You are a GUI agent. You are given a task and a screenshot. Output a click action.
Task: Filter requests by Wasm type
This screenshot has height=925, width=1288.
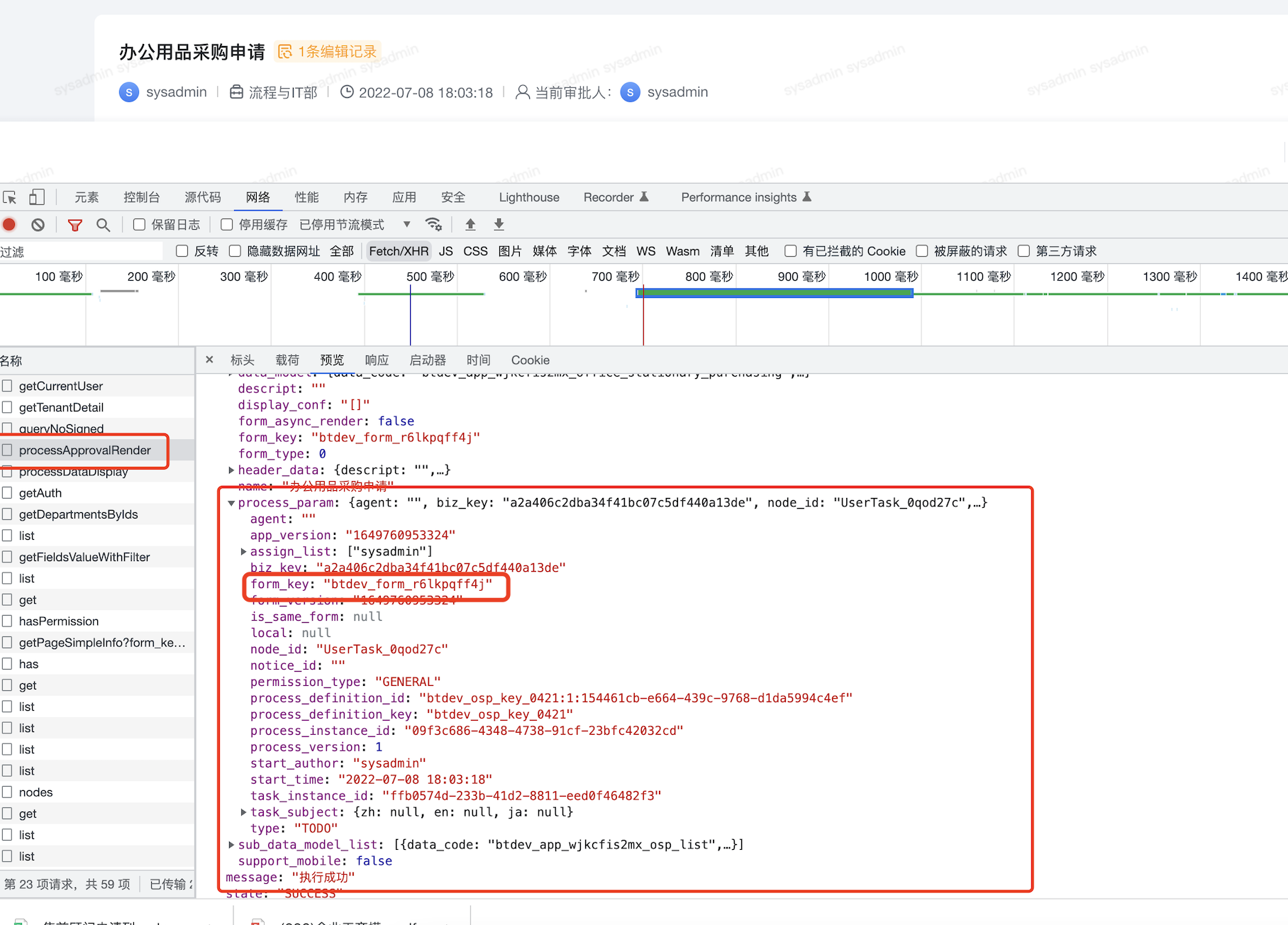683,251
